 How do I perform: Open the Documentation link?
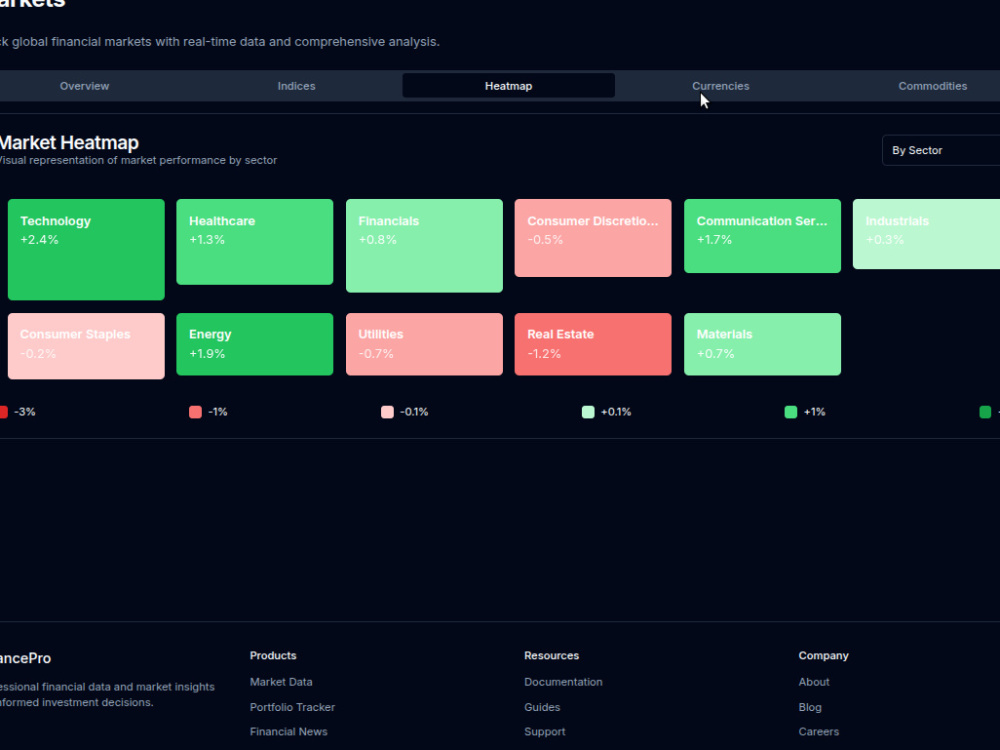pyautogui.click(x=563, y=682)
